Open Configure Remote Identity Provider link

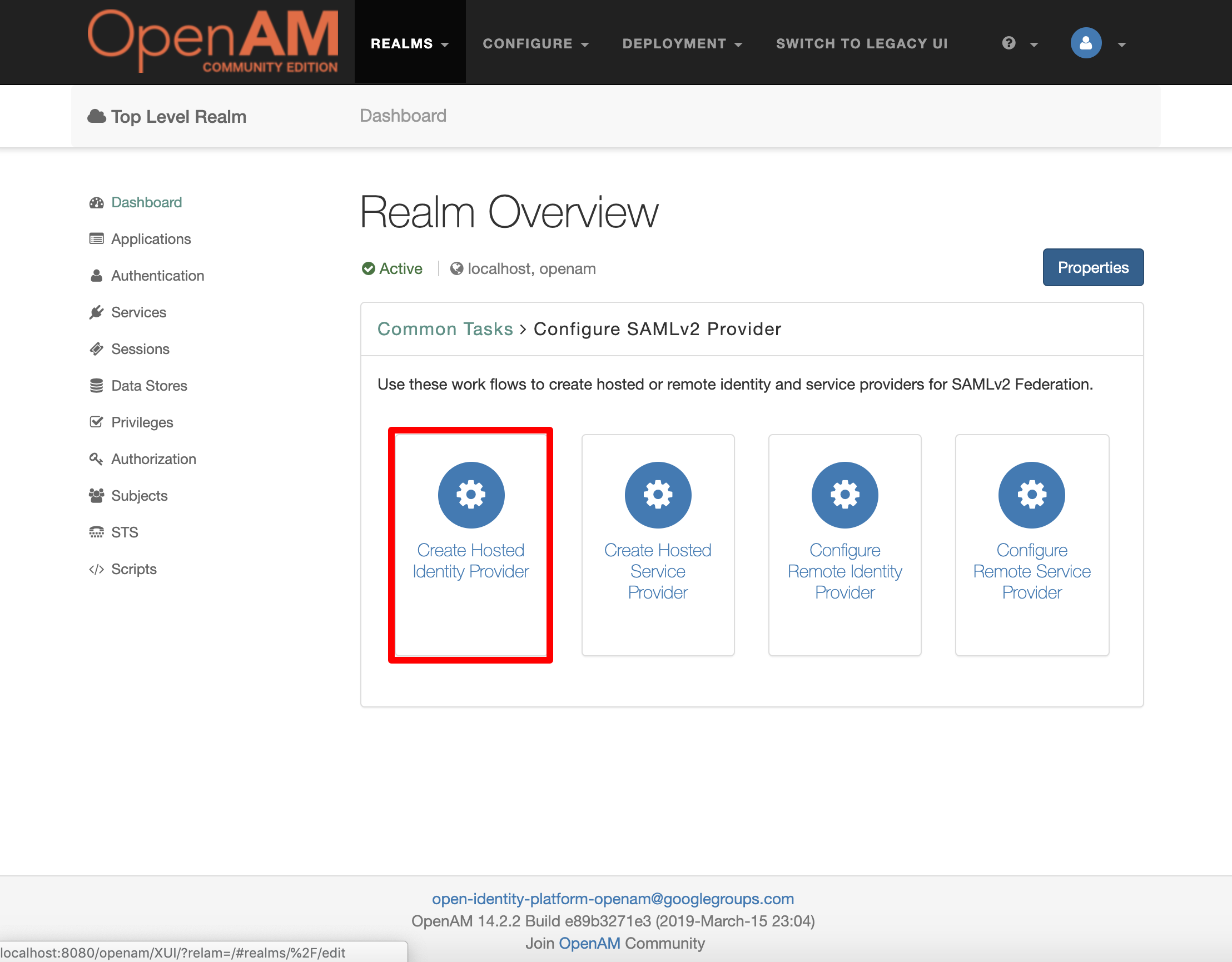pos(844,571)
